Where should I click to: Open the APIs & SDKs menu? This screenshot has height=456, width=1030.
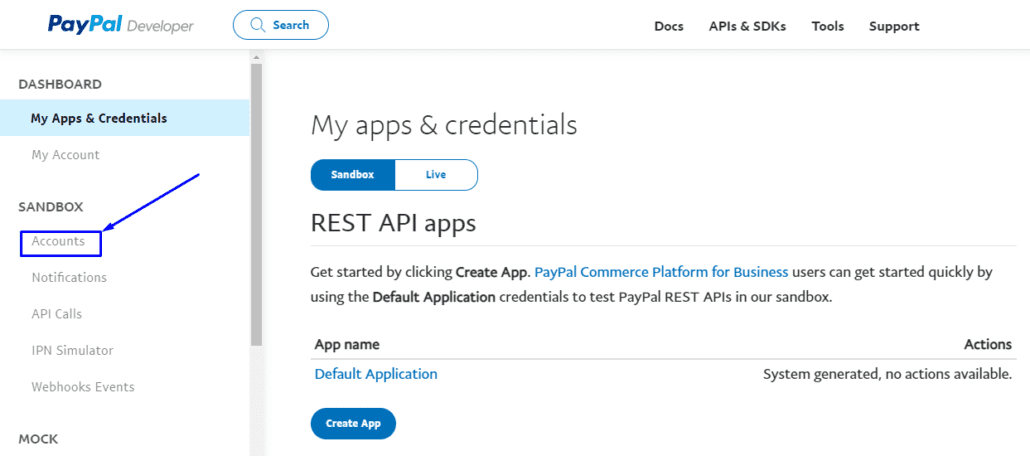point(748,26)
